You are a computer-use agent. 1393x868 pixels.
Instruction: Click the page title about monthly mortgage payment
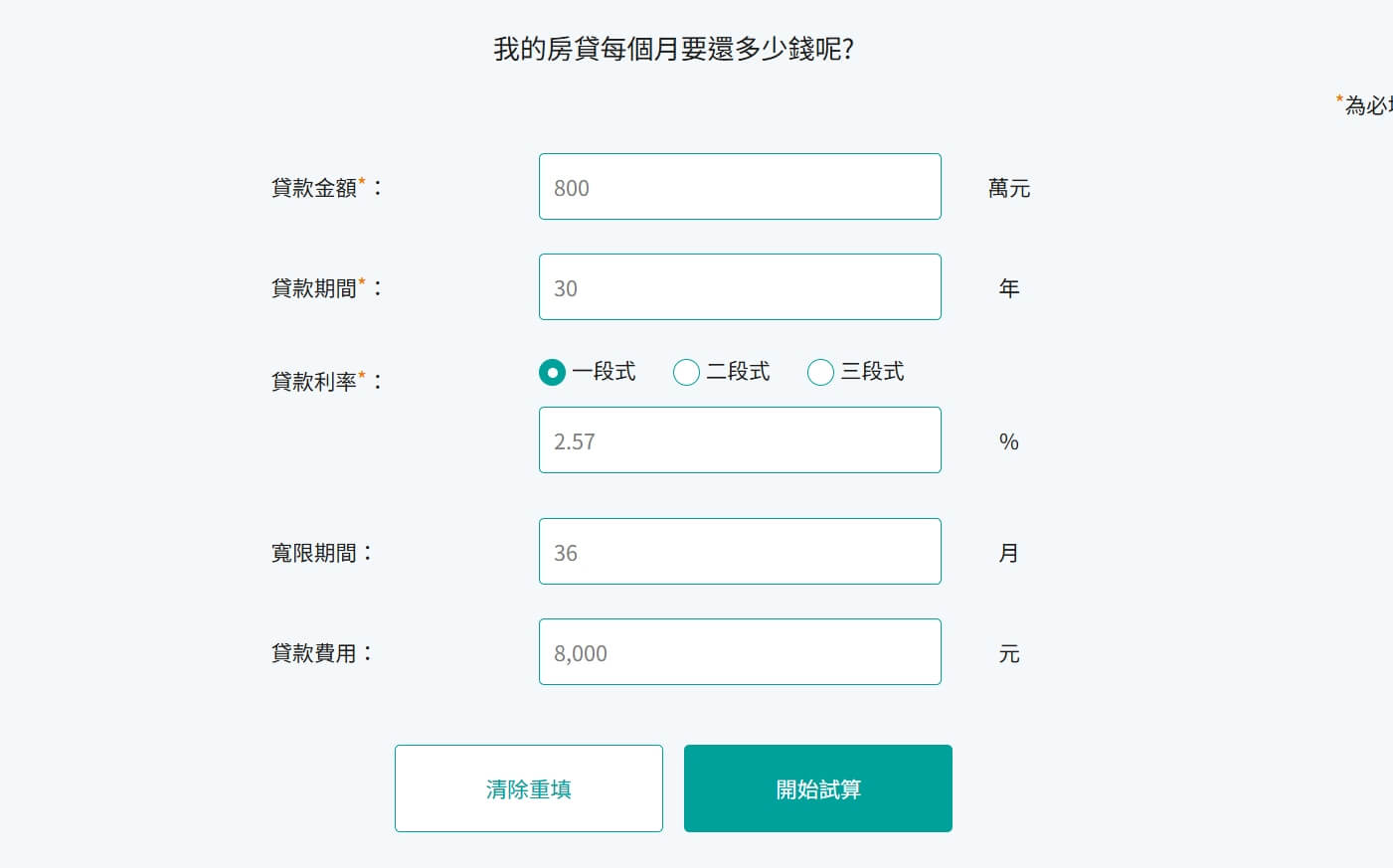click(x=672, y=47)
